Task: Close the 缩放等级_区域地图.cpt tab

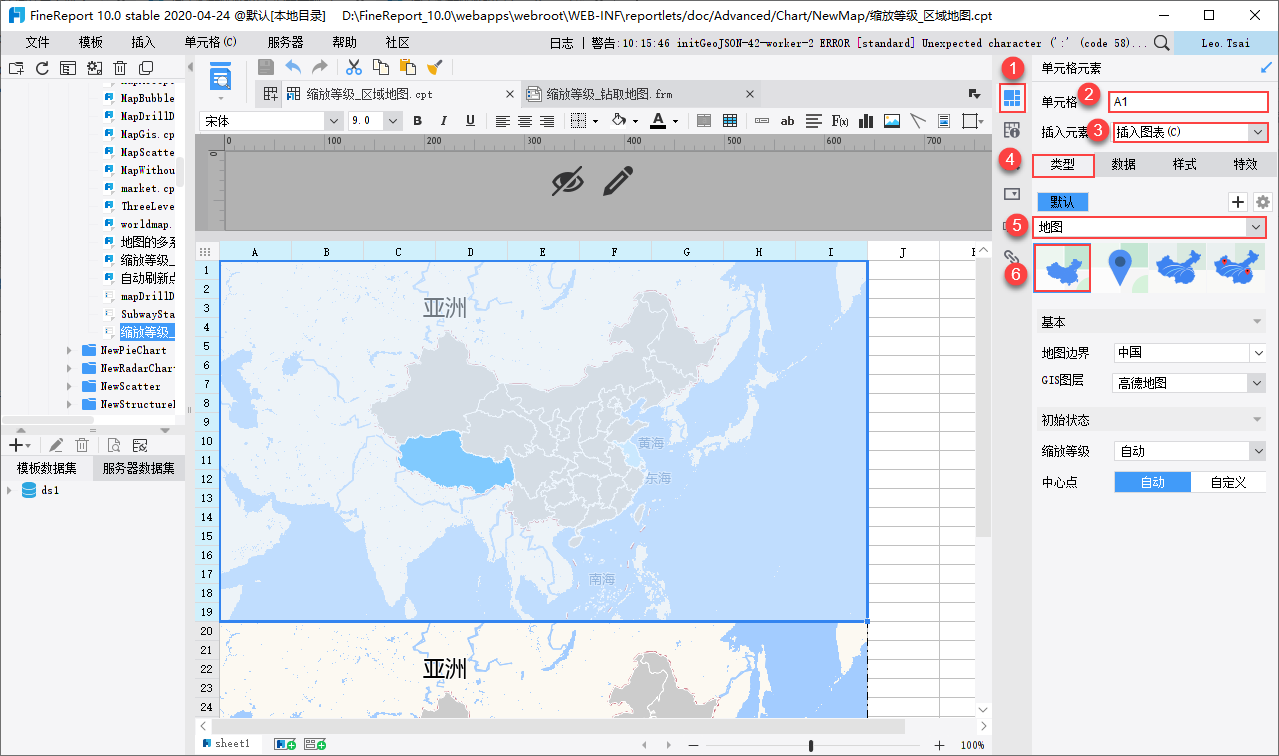Action: point(509,94)
